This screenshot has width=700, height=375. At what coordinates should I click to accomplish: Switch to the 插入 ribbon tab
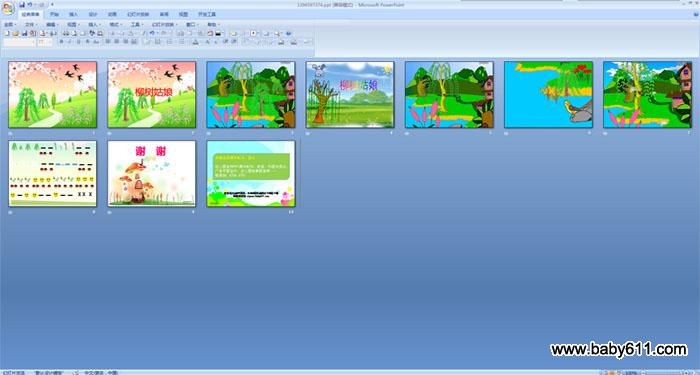73,14
